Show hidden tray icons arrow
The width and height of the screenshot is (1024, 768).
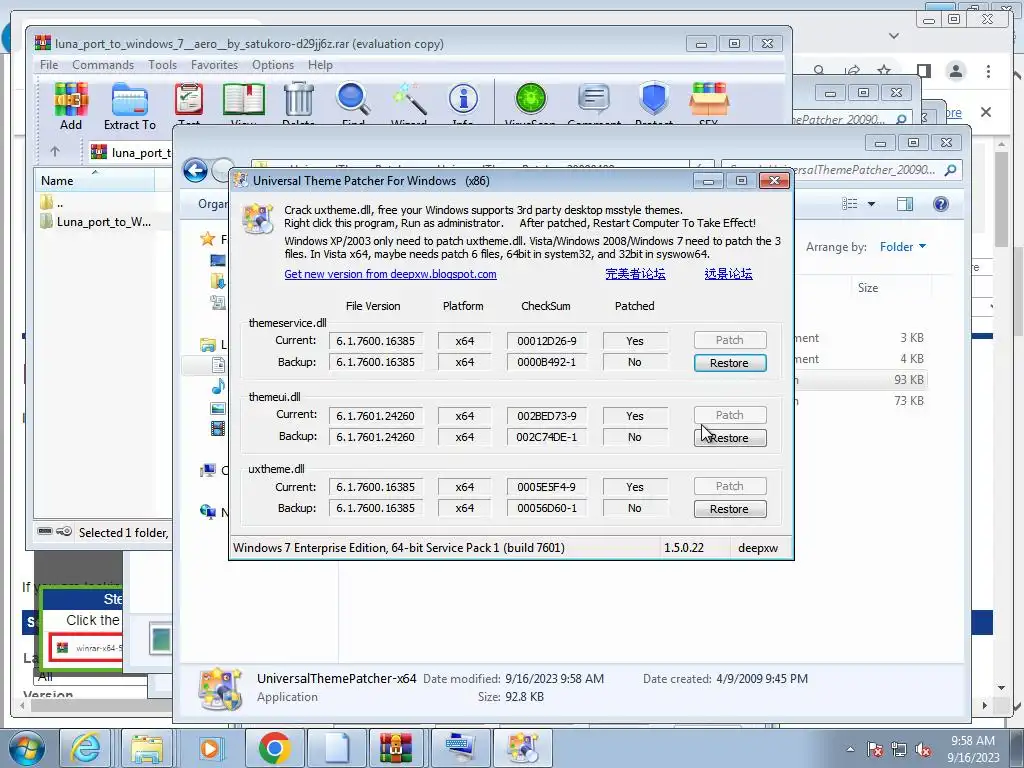[x=850, y=749]
